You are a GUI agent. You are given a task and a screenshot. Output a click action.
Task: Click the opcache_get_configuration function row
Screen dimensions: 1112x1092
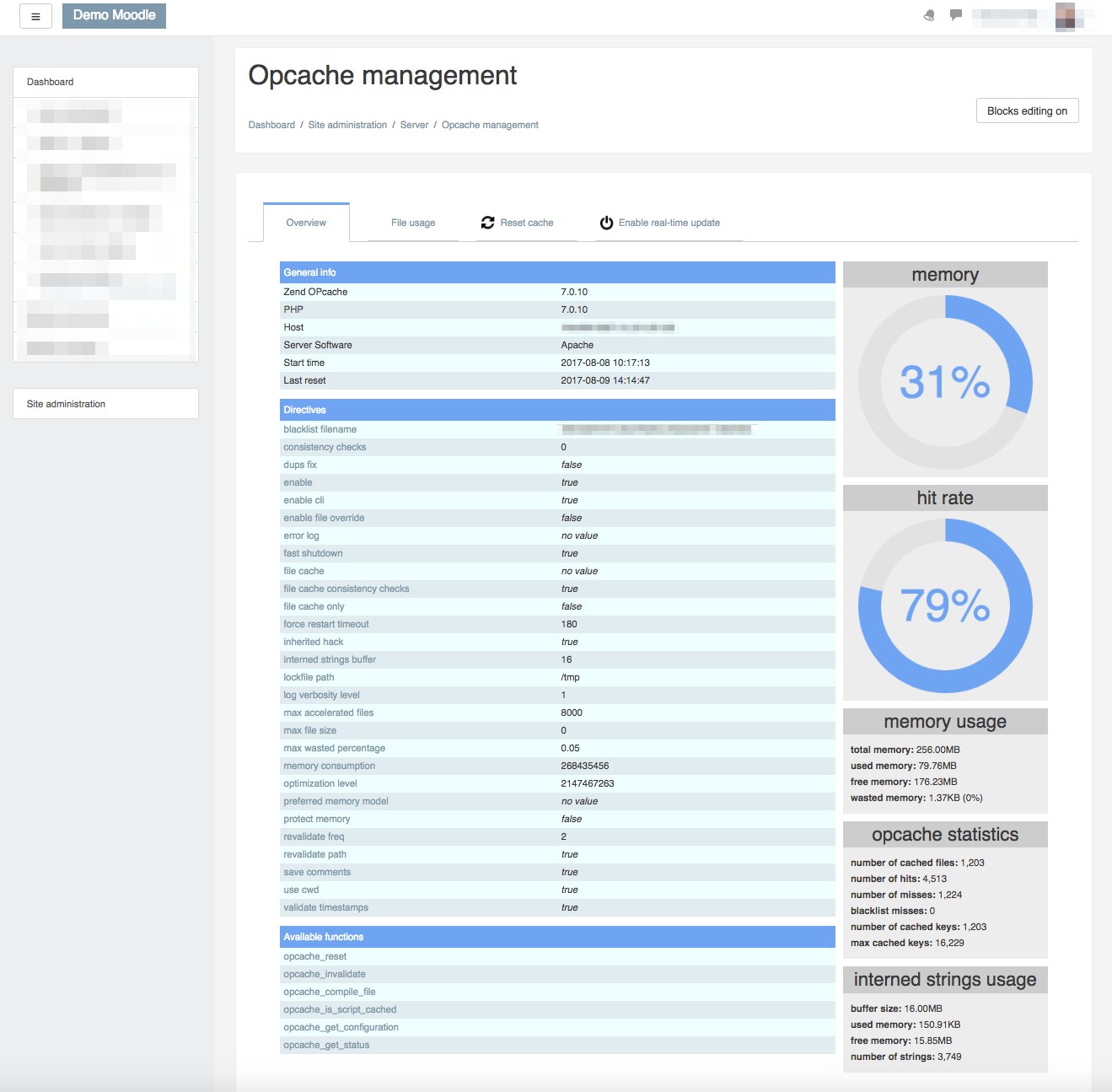coord(557,1027)
